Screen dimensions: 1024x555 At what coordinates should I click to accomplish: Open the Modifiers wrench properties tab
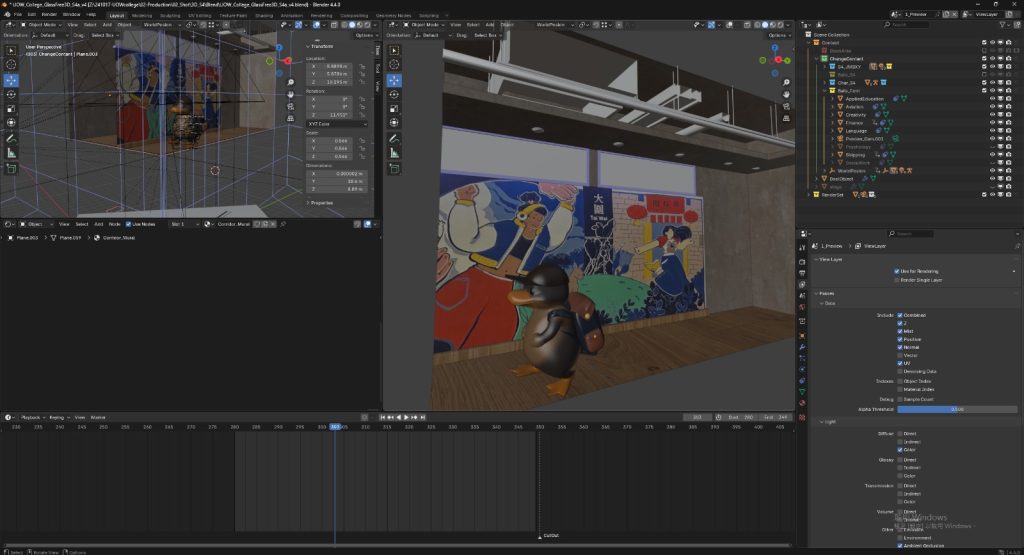(x=802, y=347)
